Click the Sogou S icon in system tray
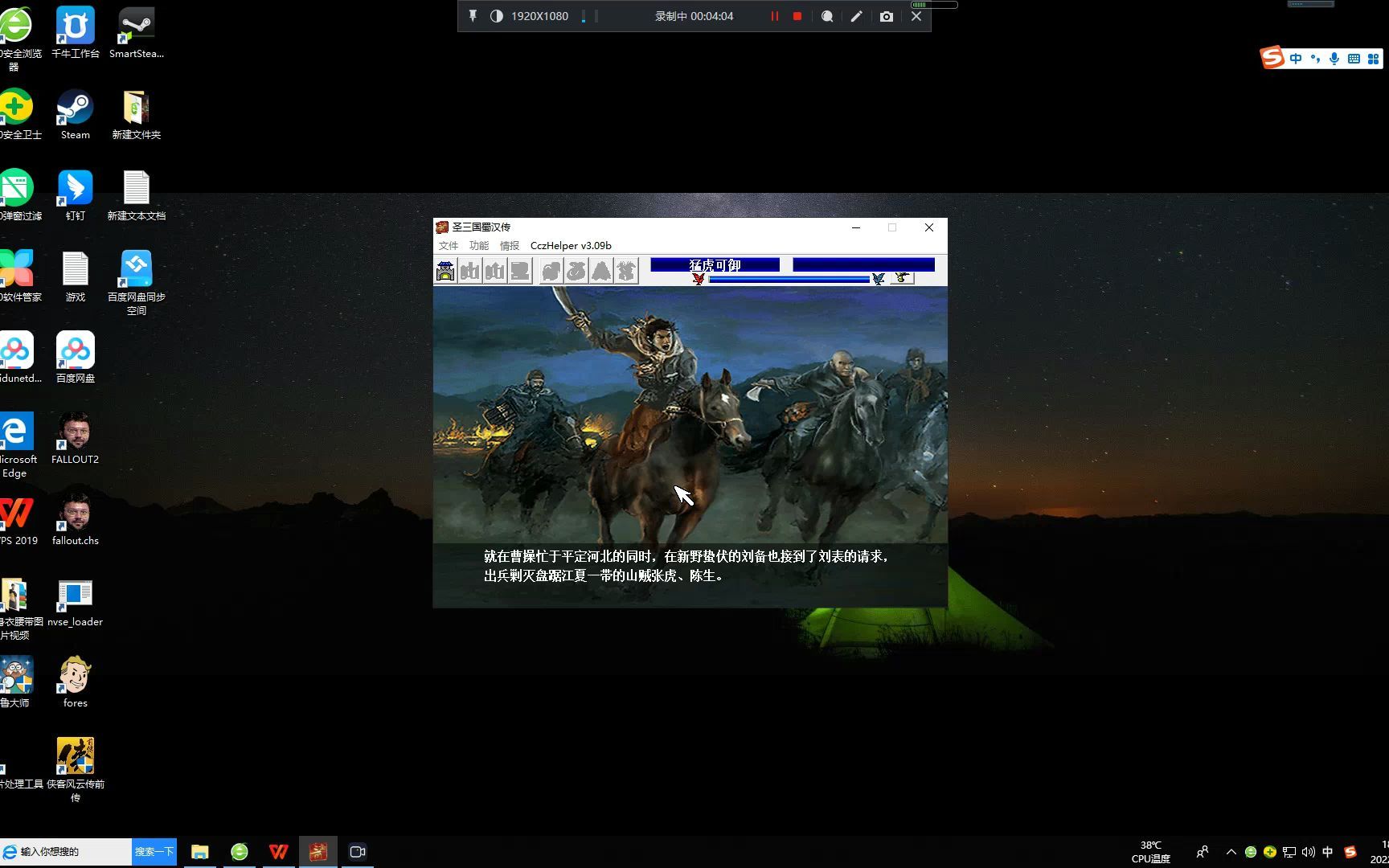 tap(1350, 852)
